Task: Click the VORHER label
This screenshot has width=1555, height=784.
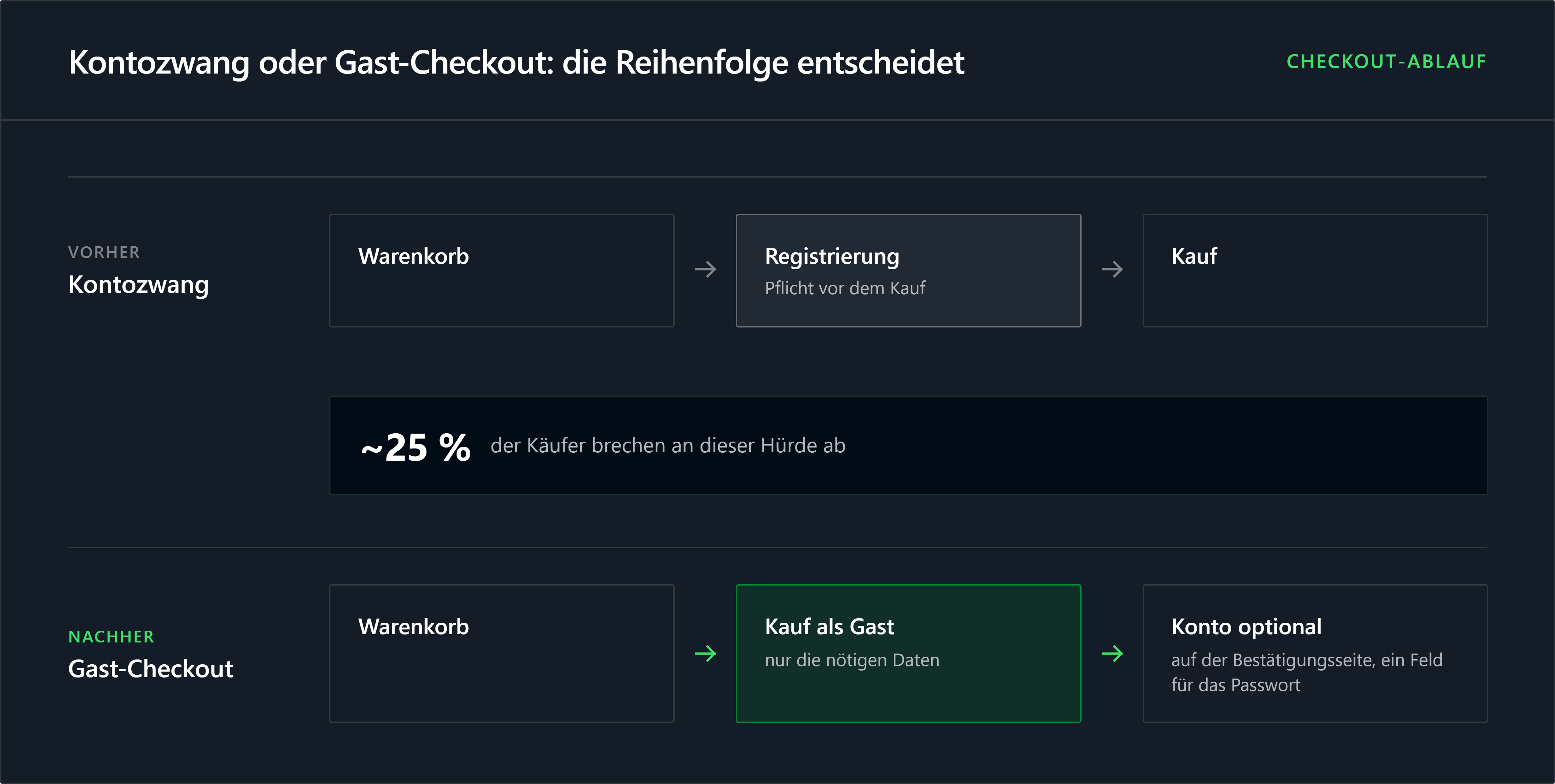Action: click(x=104, y=252)
